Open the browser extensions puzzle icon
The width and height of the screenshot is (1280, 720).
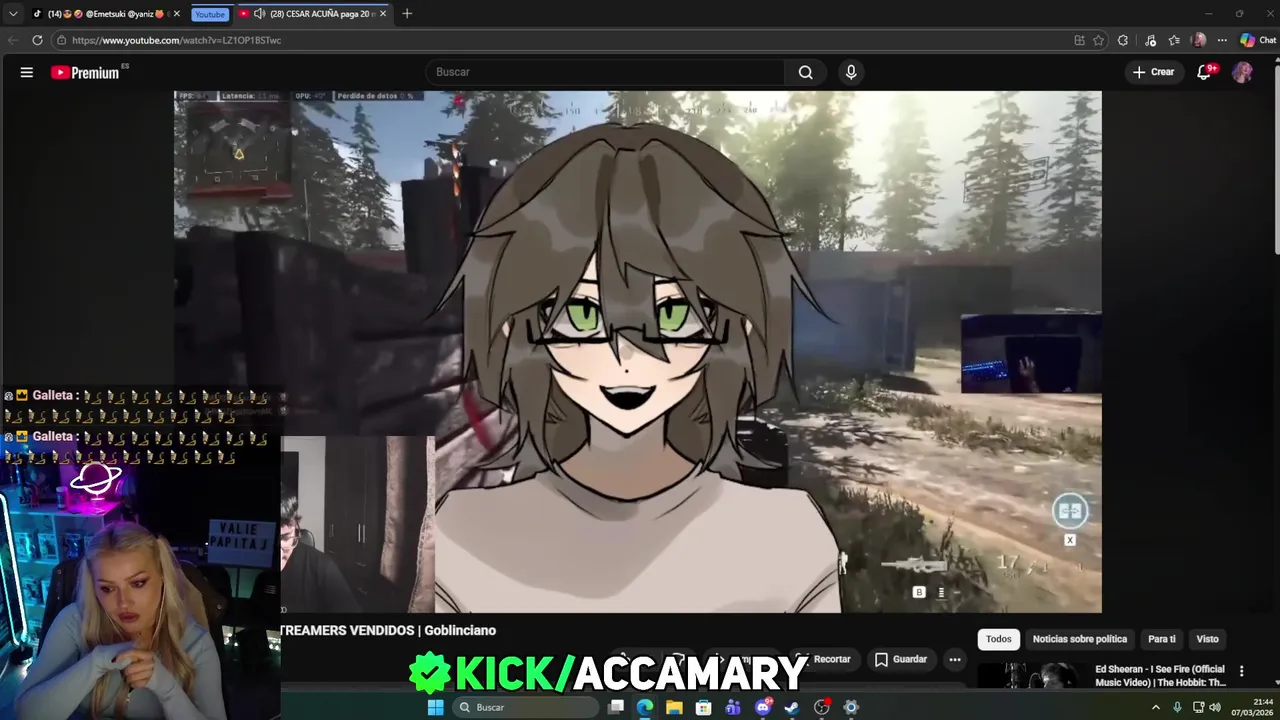click(x=1123, y=40)
